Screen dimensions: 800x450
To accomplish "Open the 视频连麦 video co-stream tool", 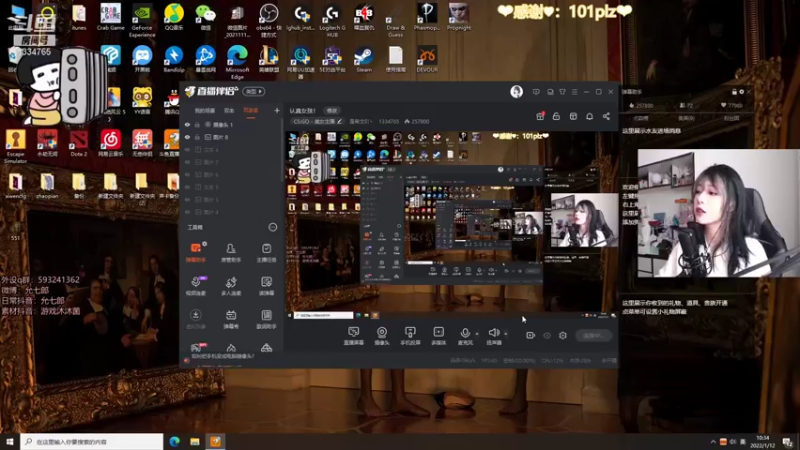I will pos(195,286).
